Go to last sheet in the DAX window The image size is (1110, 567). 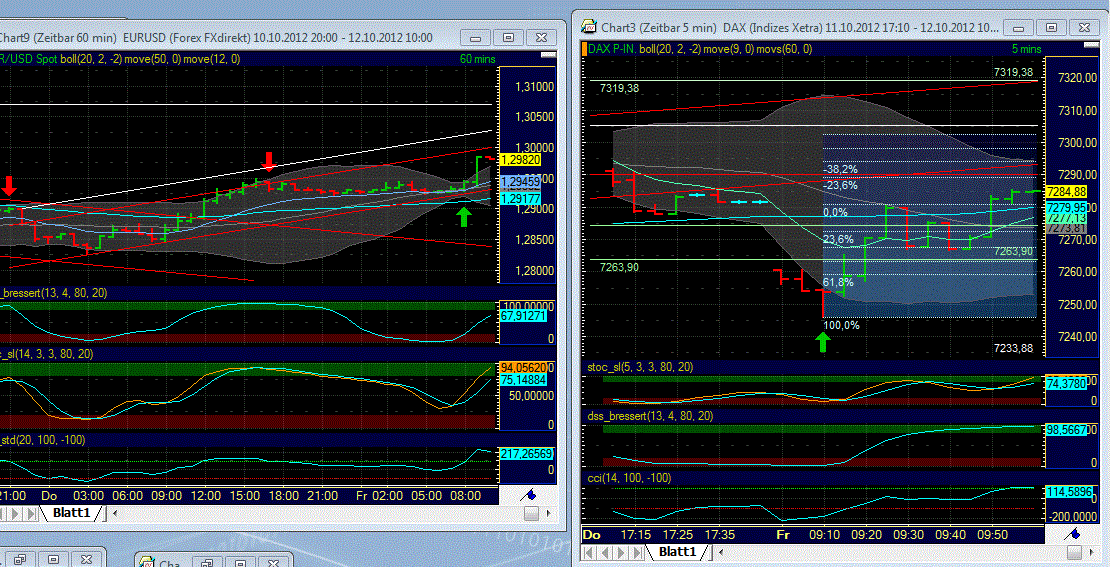pos(634,551)
